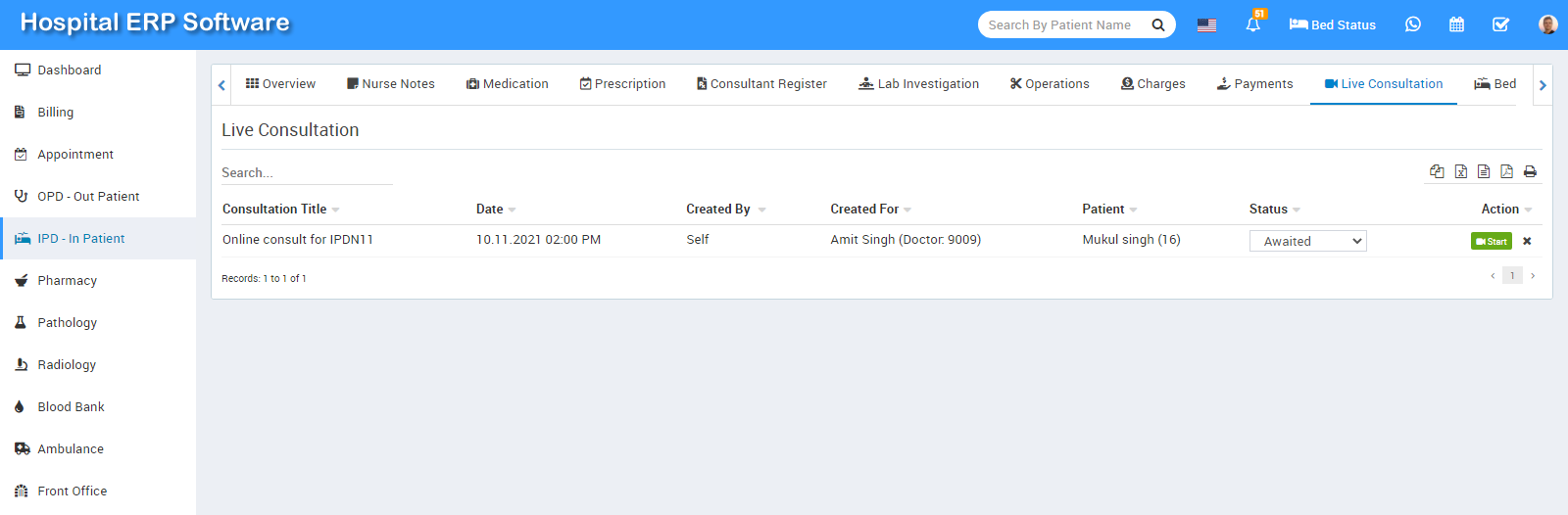The height and width of the screenshot is (515, 1568).
Task: Click the Search By Patient Name field
Action: [1063, 25]
